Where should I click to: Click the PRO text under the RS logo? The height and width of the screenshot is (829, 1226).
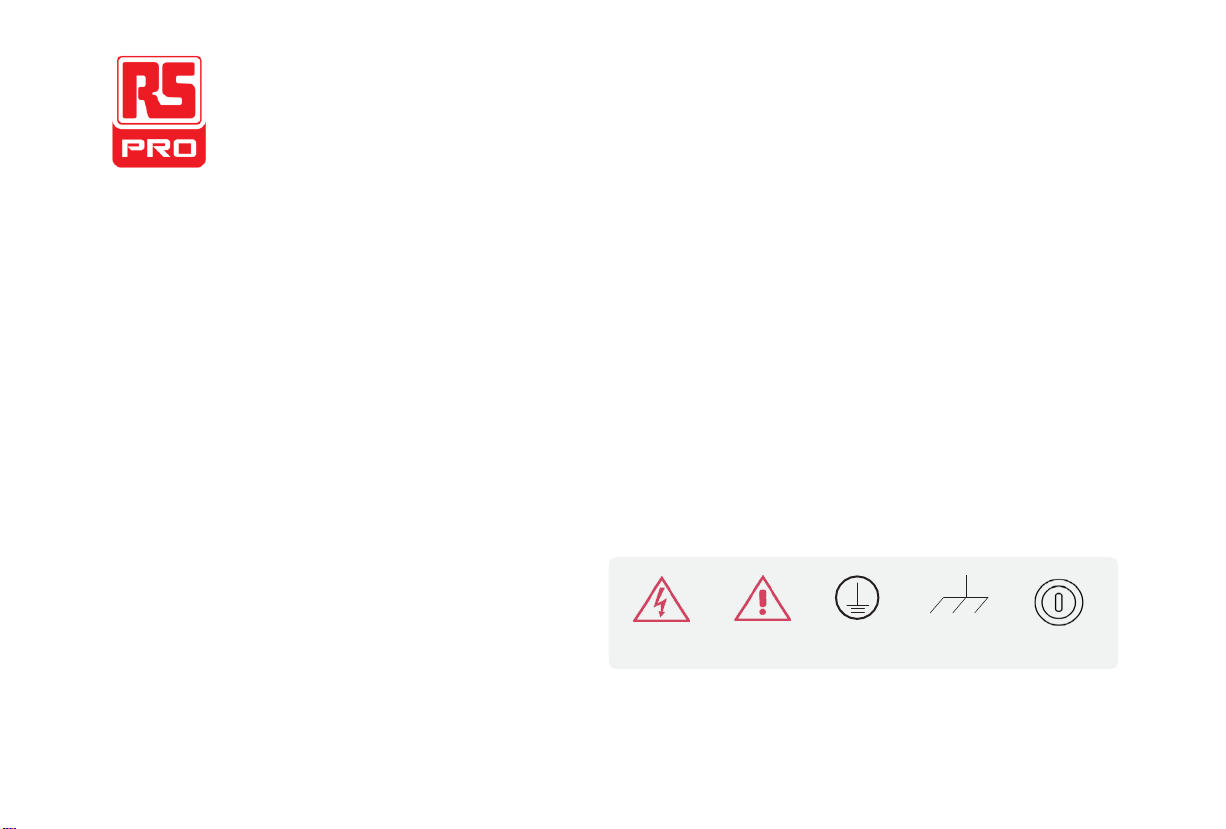click(159, 148)
